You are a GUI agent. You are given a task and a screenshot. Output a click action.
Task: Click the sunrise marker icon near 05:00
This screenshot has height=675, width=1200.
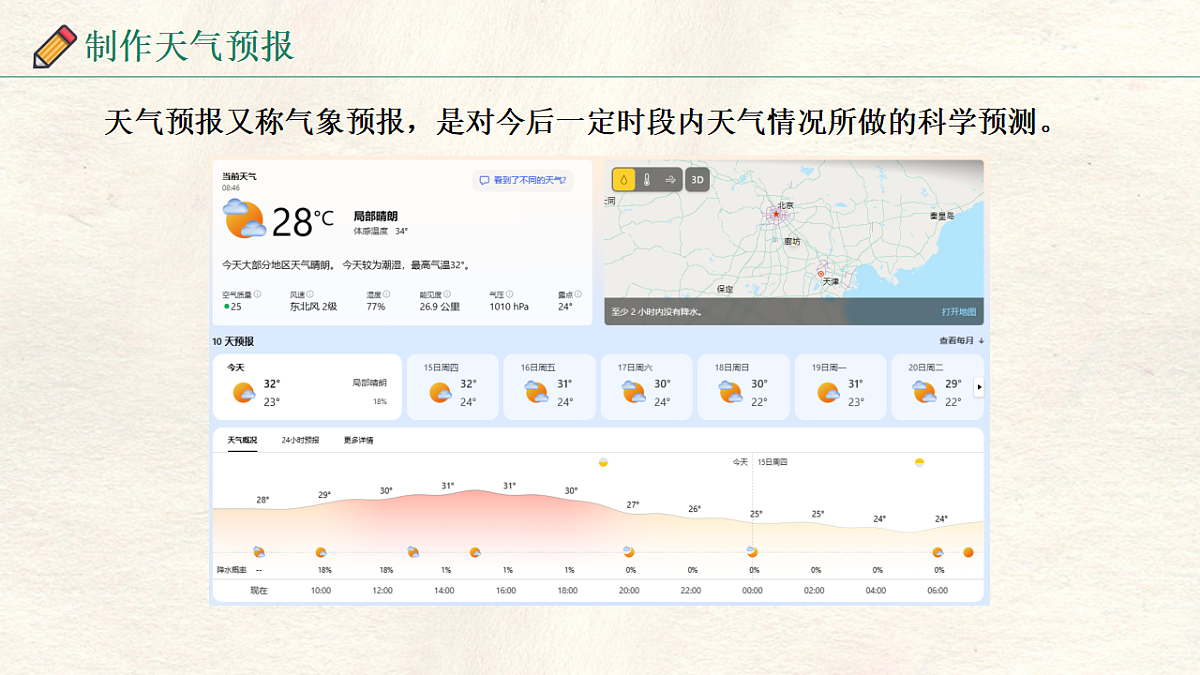click(x=919, y=462)
